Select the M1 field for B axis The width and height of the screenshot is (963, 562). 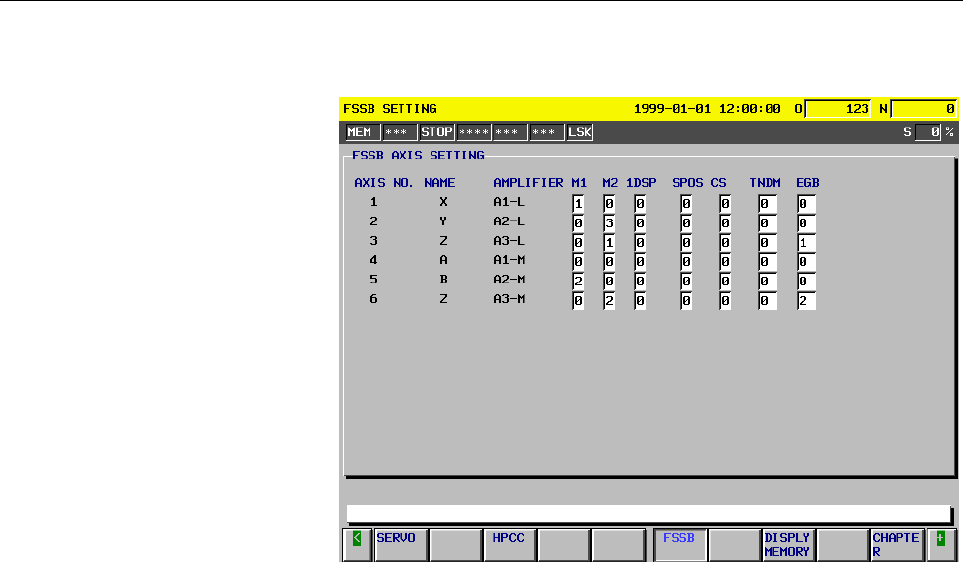click(x=578, y=281)
